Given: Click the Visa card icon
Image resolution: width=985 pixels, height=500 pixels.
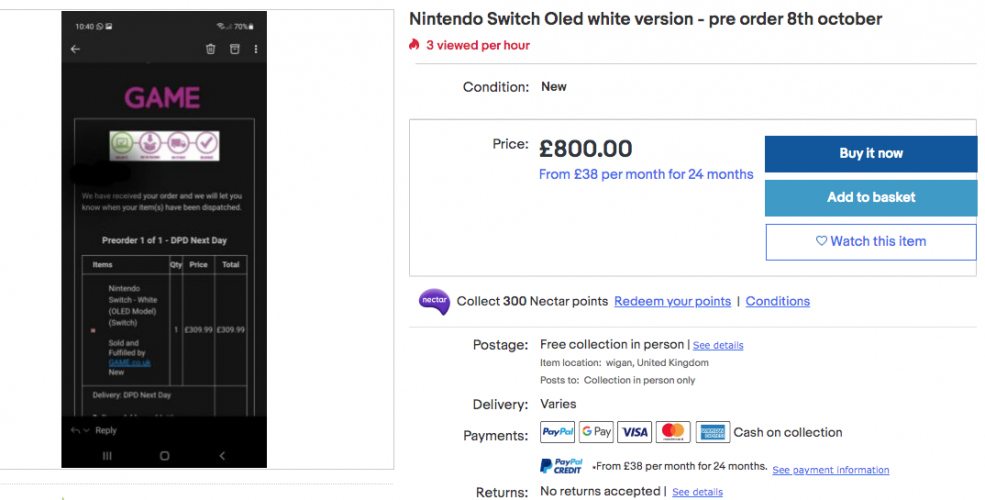Looking at the screenshot, I should coord(634,432).
